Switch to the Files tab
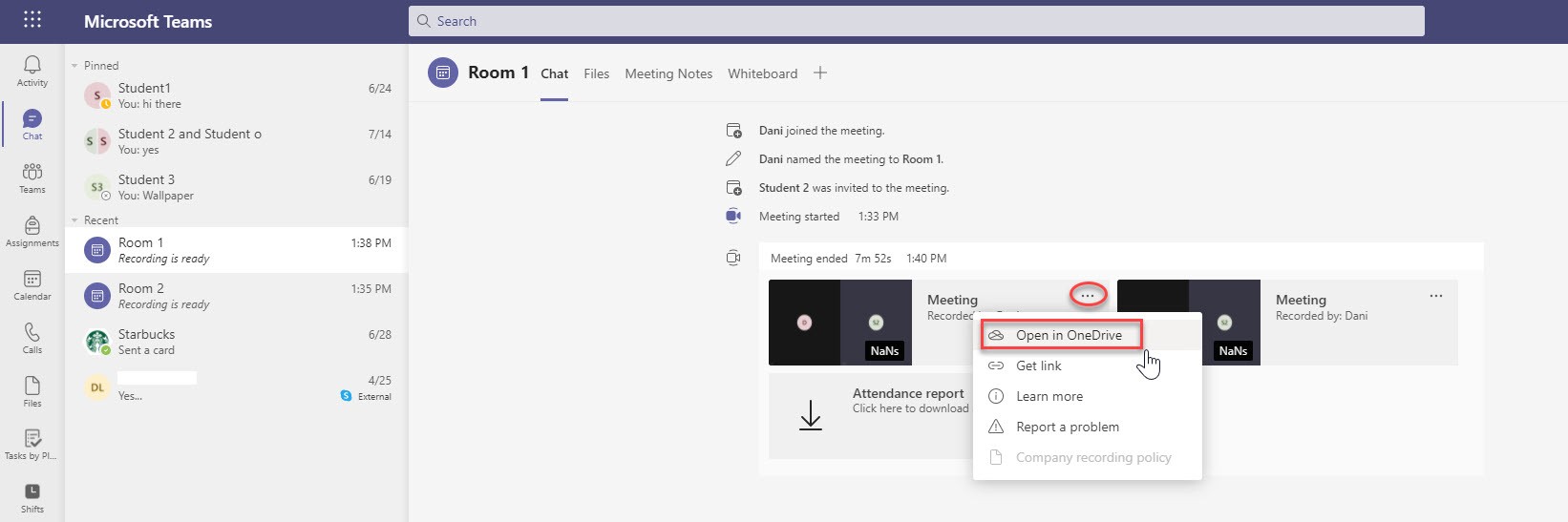The width and height of the screenshot is (1568, 522). click(x=597, y=73)
